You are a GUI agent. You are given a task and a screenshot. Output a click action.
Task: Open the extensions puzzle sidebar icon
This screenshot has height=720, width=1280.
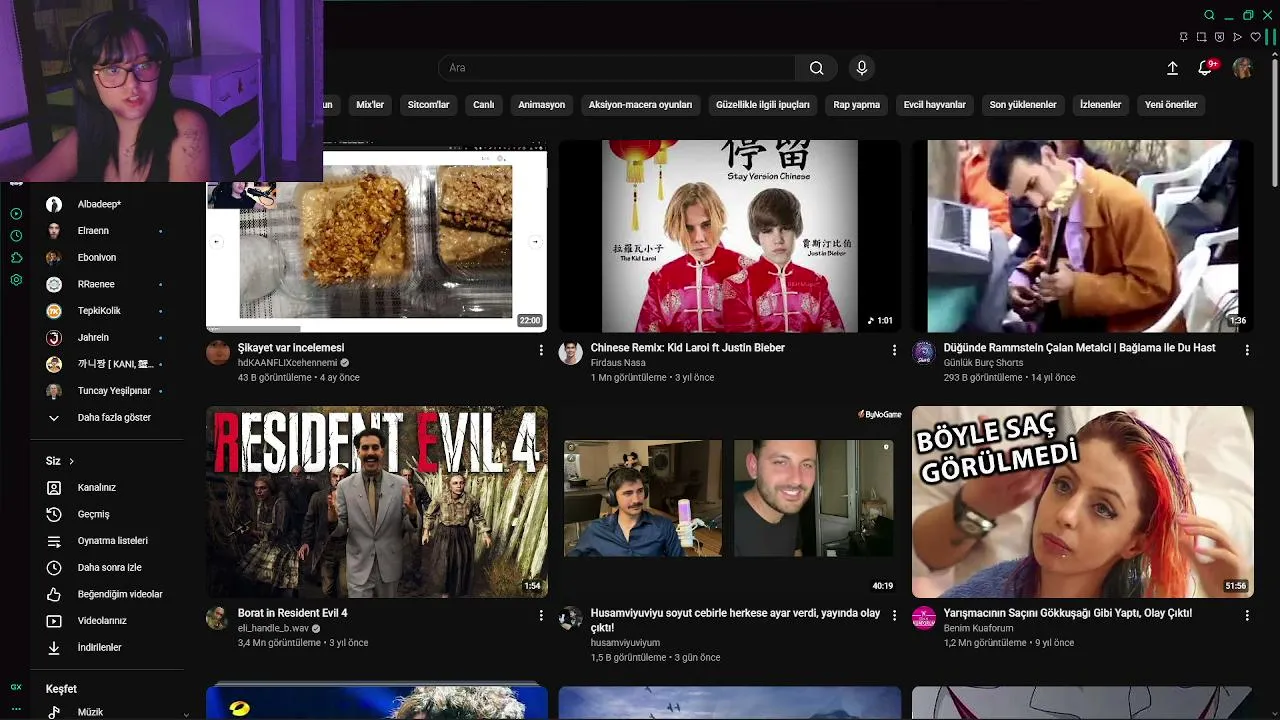(x=16, y=258)
